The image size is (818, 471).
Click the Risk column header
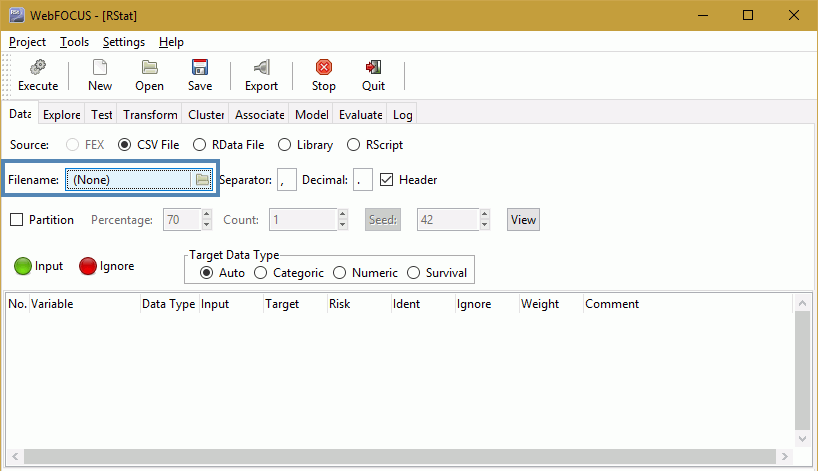pos(359,304)
